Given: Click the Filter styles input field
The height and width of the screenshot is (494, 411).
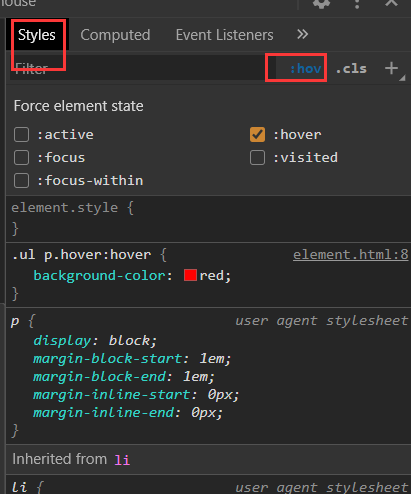Looking at the screenshot, I should (138, 68).
